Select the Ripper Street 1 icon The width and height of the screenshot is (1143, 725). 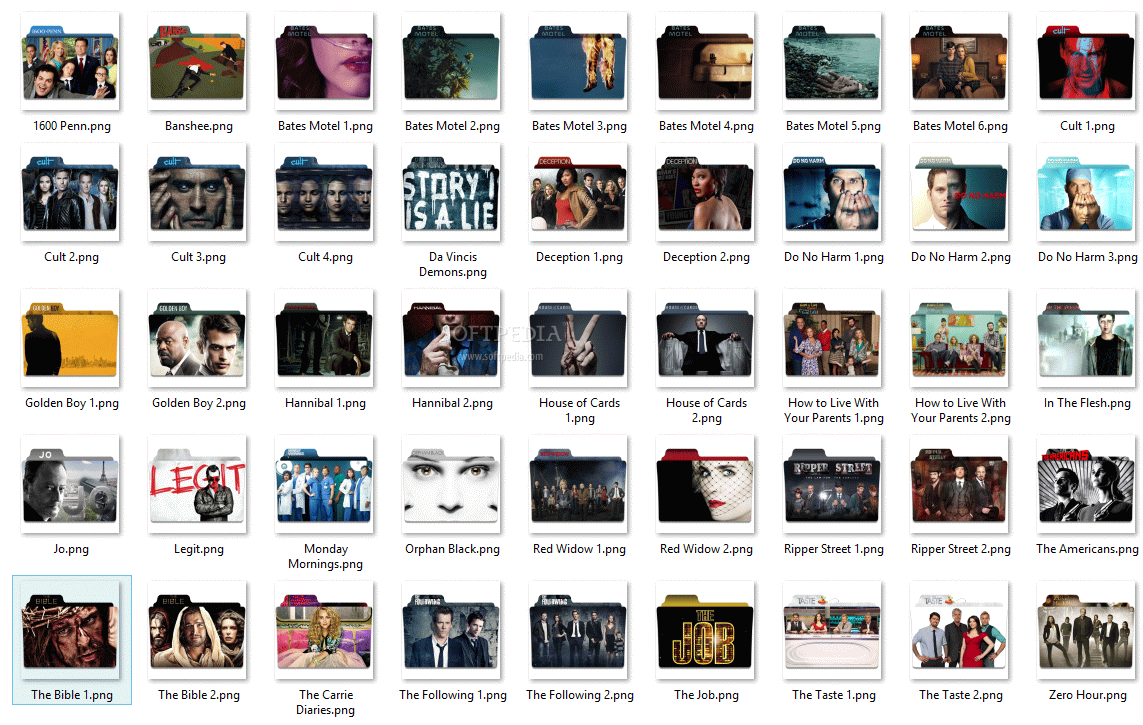coord(832,485)
